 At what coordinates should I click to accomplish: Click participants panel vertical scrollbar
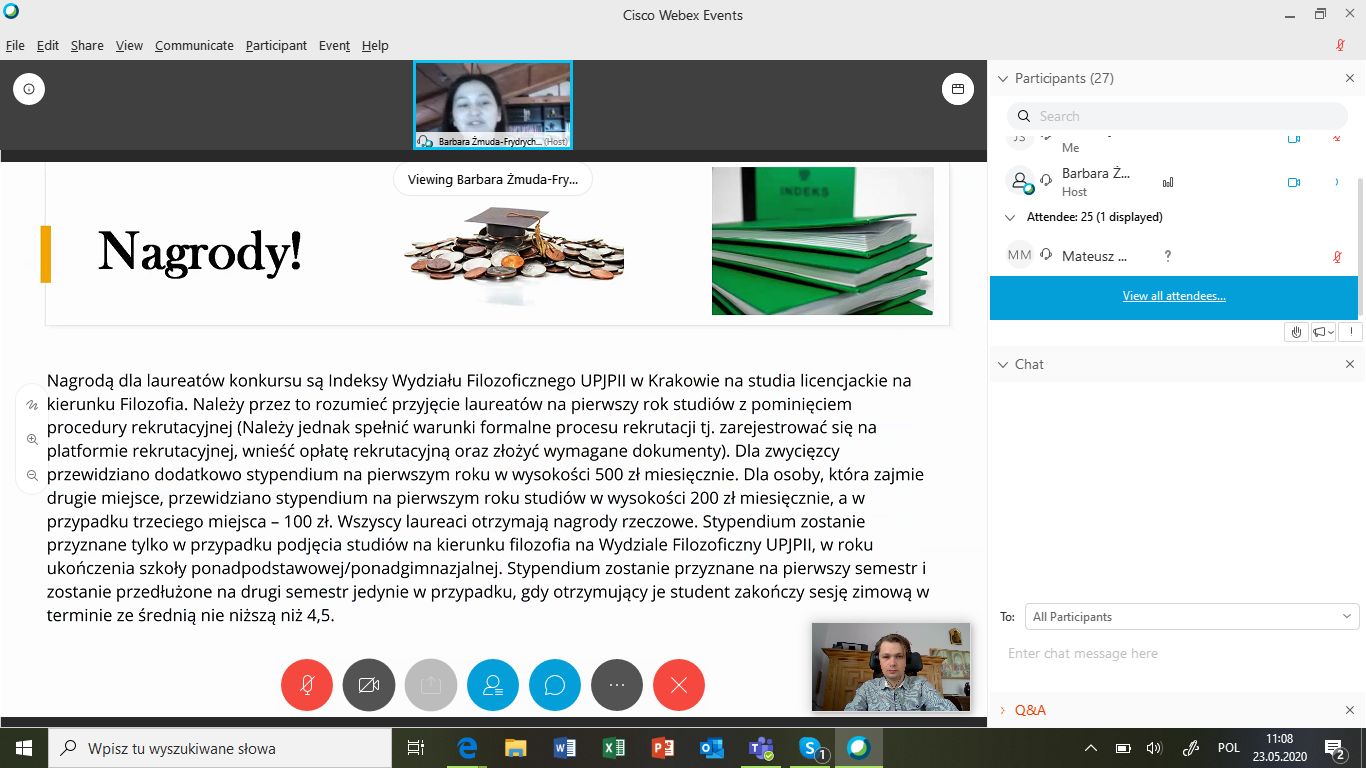pos(1359,248)
